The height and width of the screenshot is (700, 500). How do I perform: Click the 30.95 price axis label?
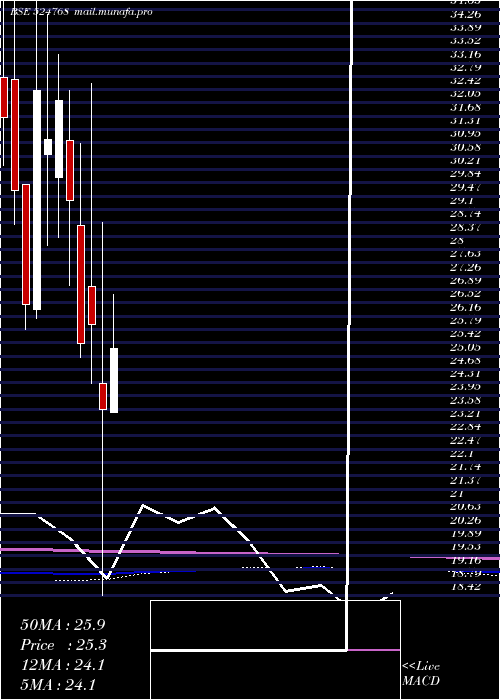[x=466, y=133]
